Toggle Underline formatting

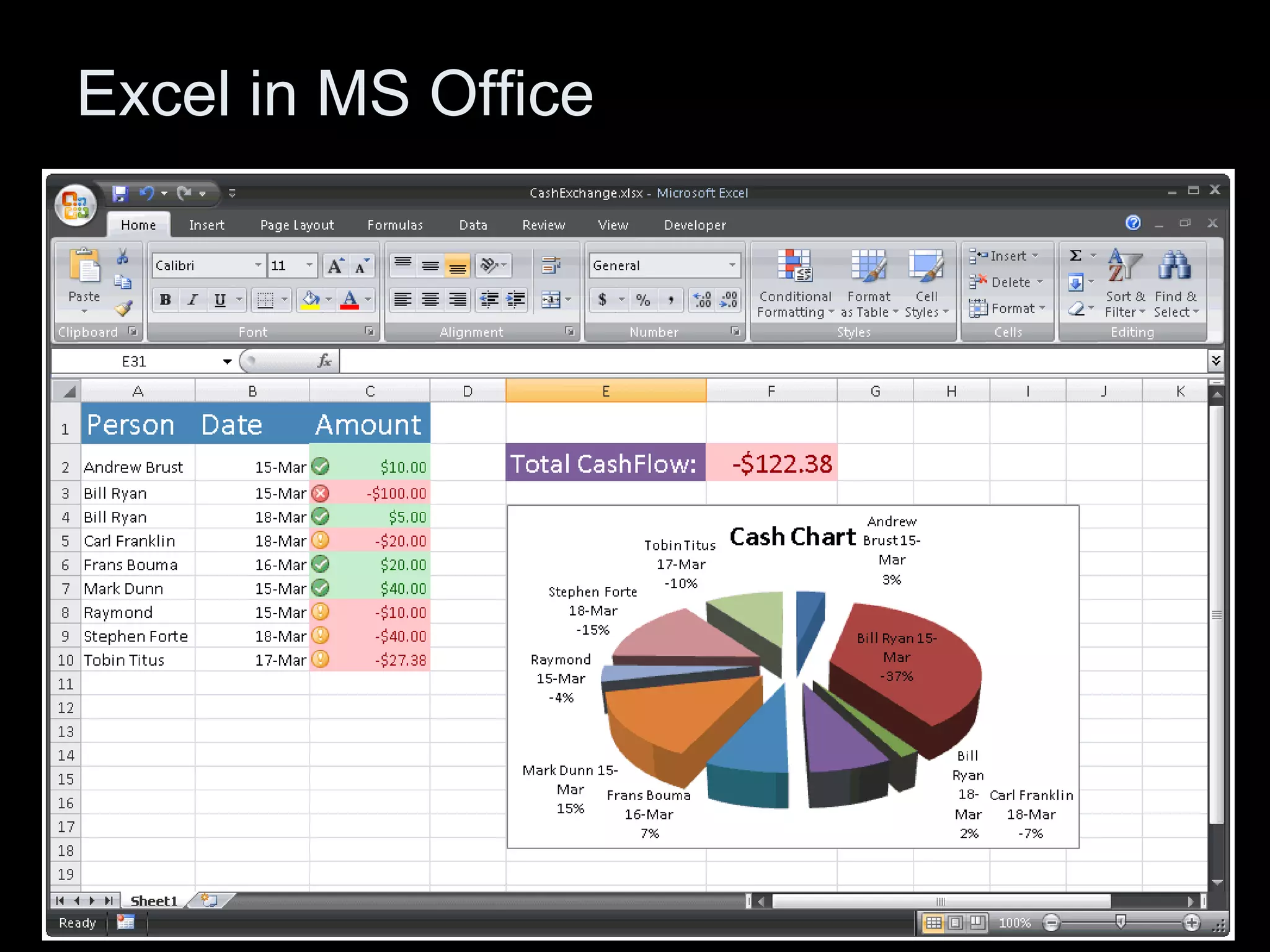click(x=220, y=301)
